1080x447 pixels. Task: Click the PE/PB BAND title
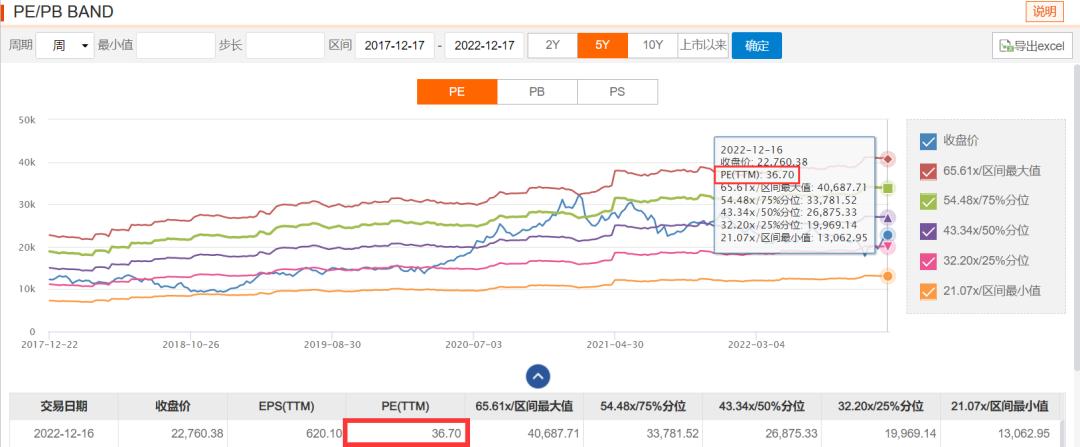[x=63, y=12]
